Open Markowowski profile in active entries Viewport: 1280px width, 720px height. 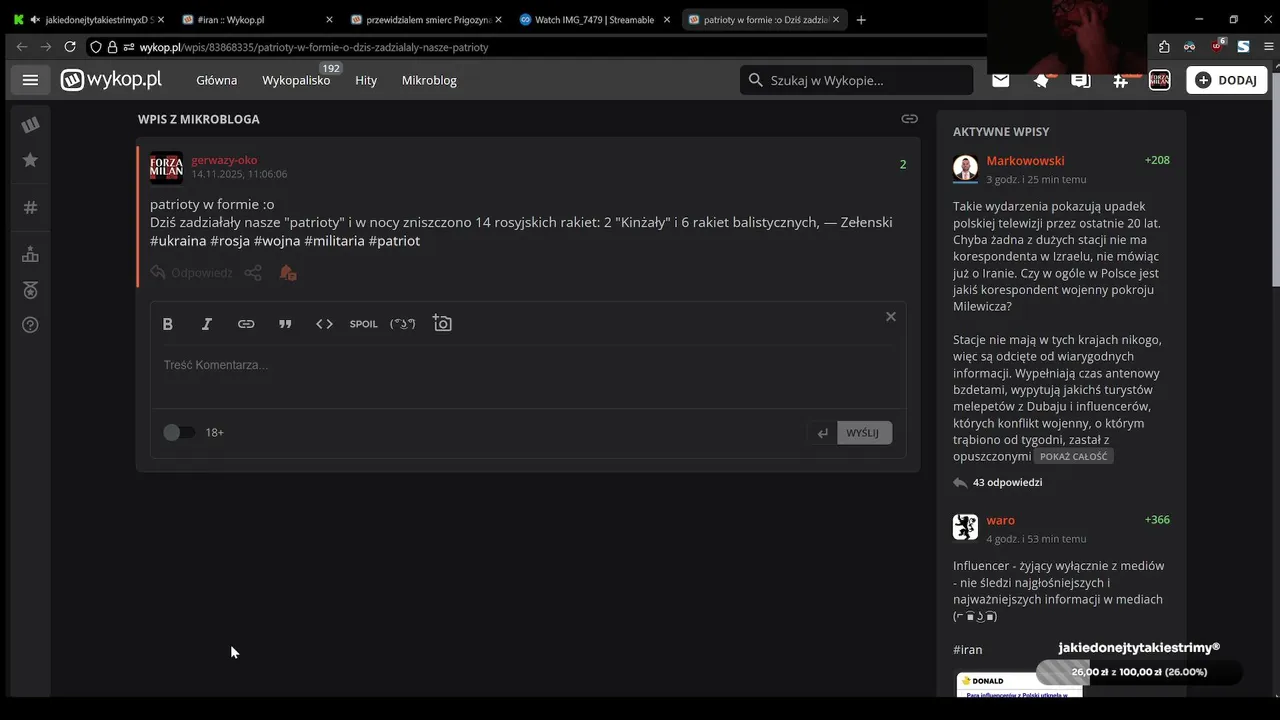click(x=1025, y=160)
